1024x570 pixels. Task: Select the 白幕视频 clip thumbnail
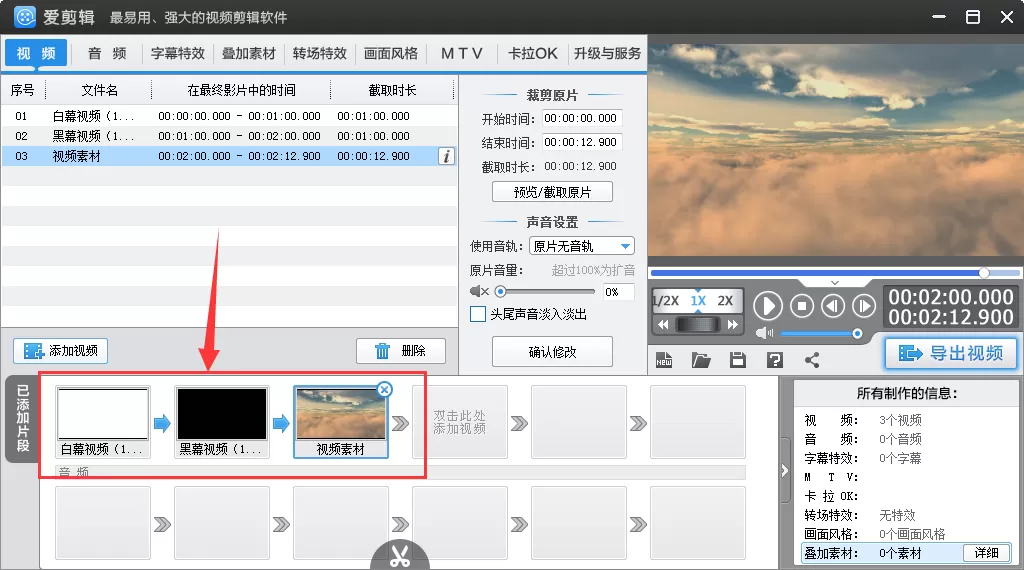pyautogui.click(x=103, y=421)
